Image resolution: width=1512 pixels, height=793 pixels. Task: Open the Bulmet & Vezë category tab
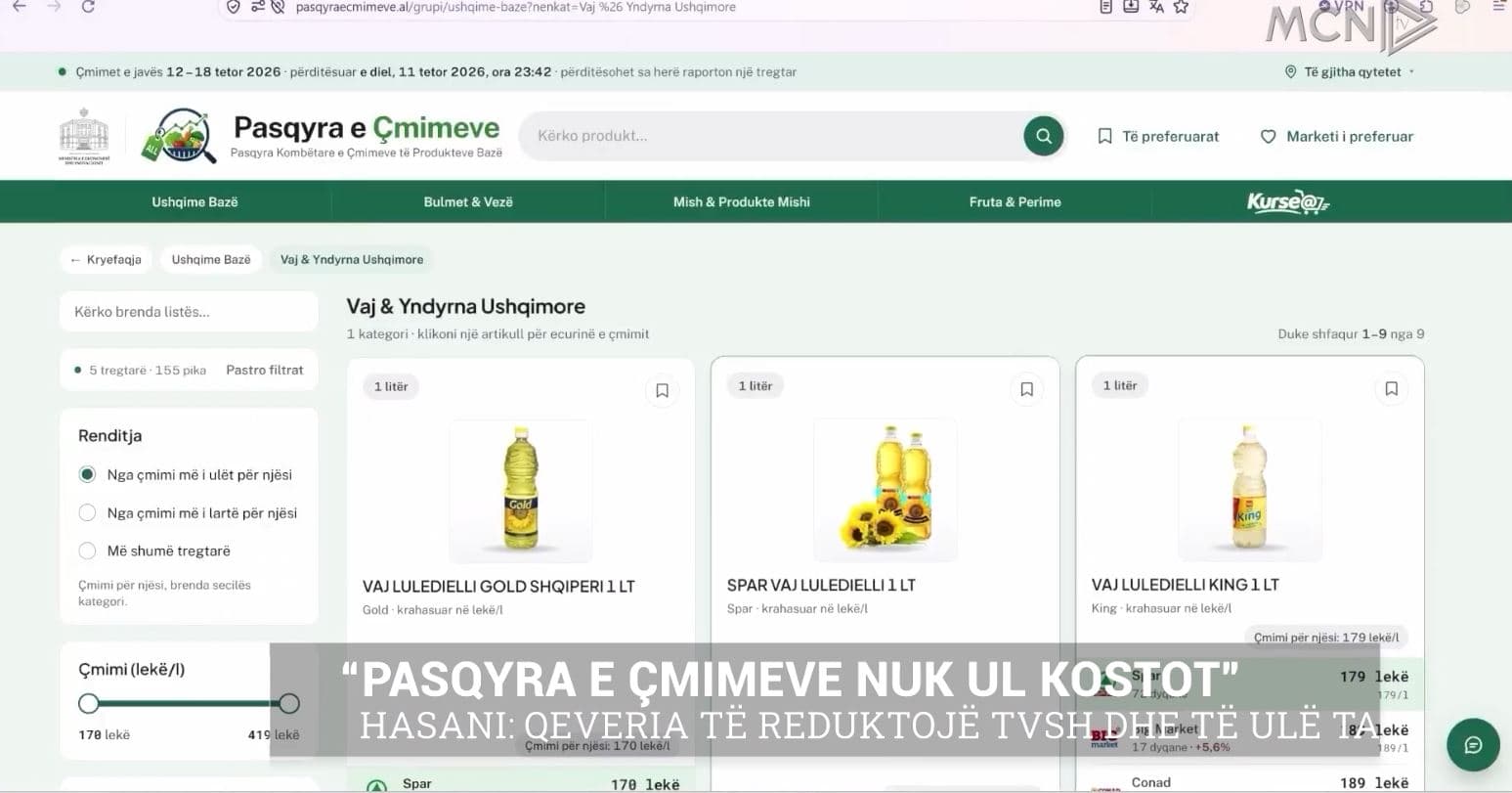(x=468, y=201)
